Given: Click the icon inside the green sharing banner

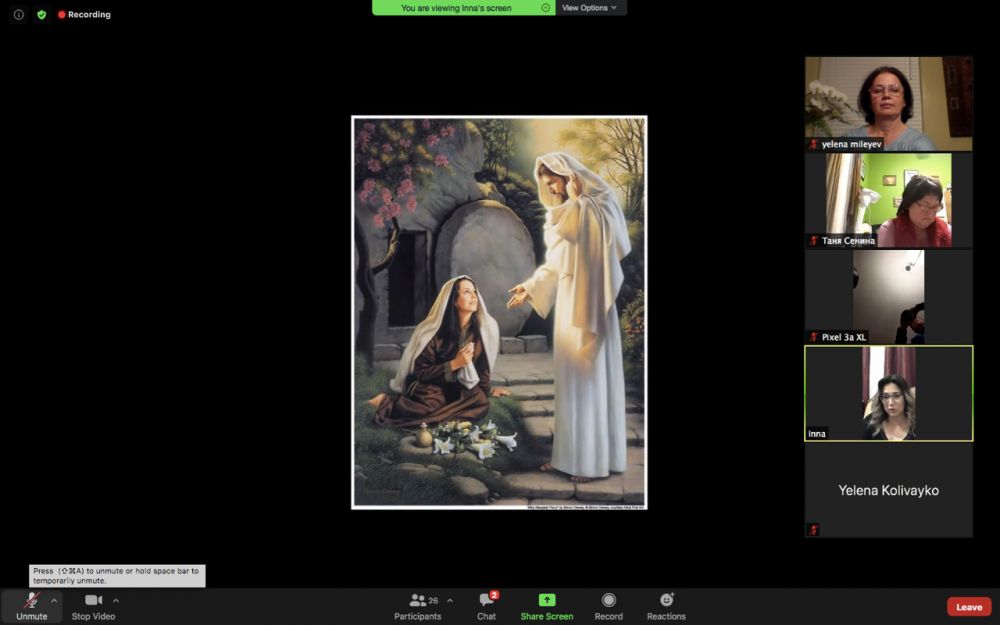Looking at the screenshot, I should click(545, 8).
